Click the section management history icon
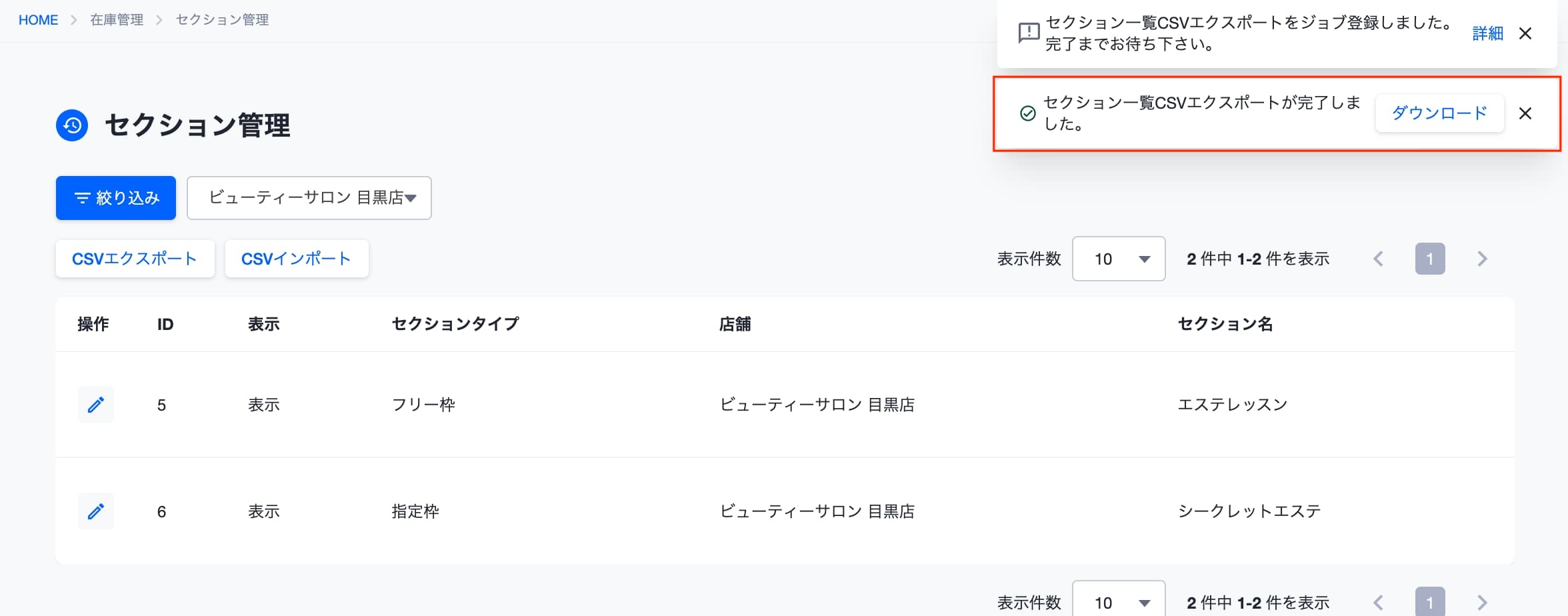This screenshot has height=616, width=1568. (72, 125)
